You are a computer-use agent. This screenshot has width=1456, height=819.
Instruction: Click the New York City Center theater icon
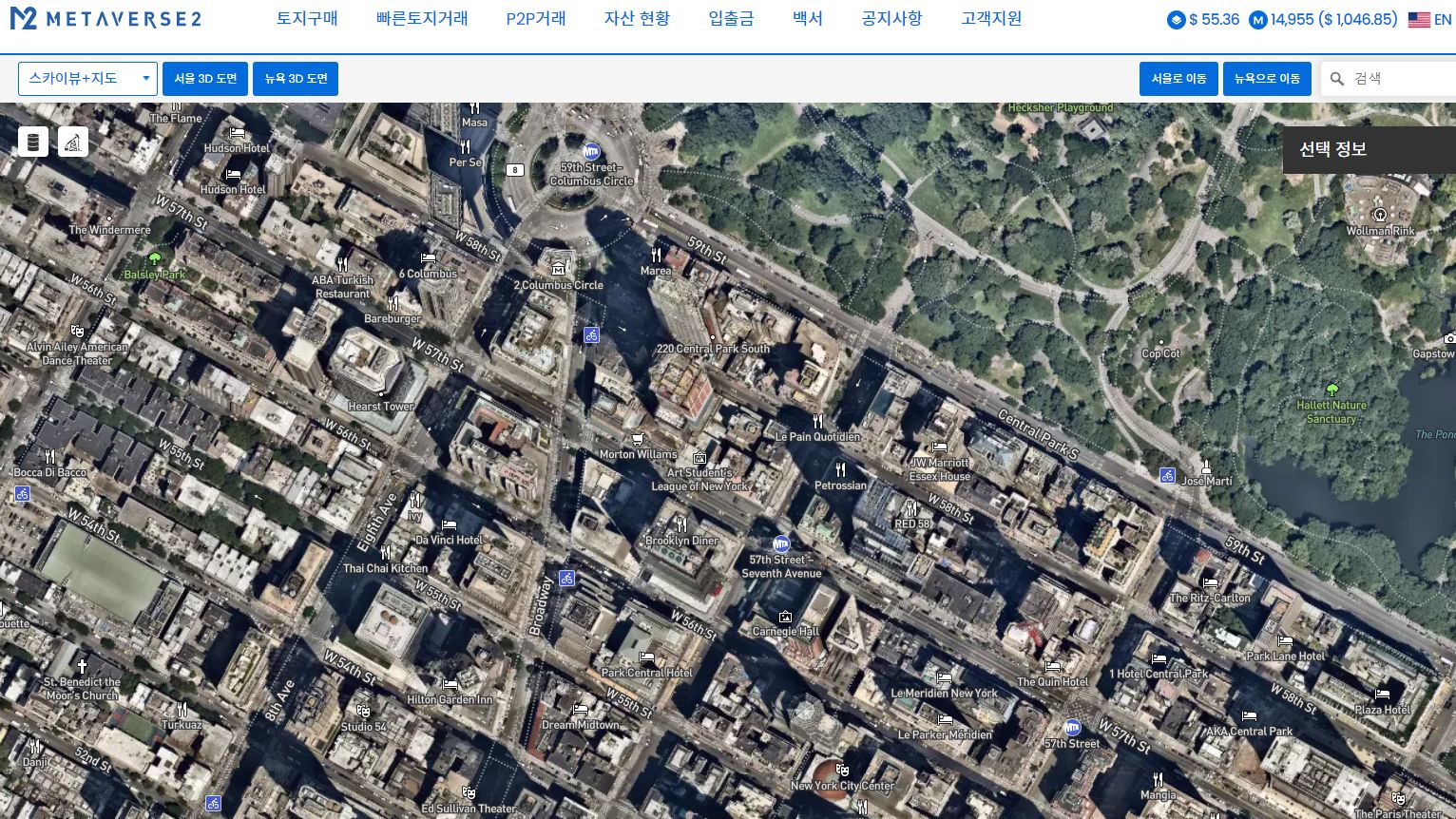pos(842,771)
